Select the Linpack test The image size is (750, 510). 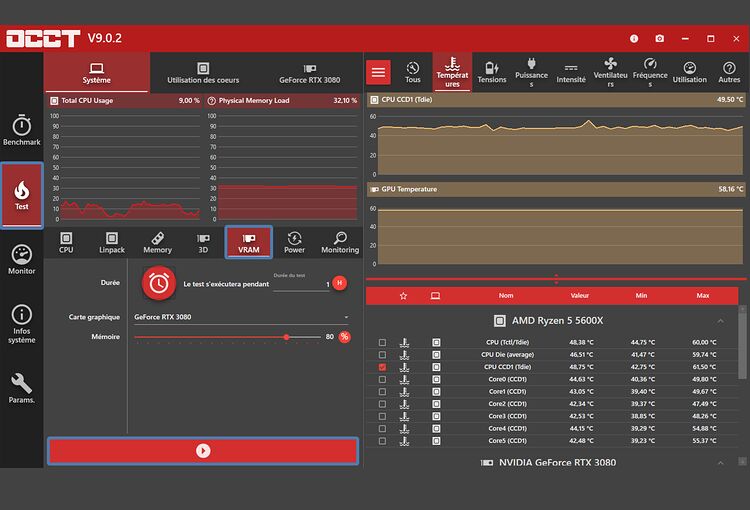click(112, 242)
